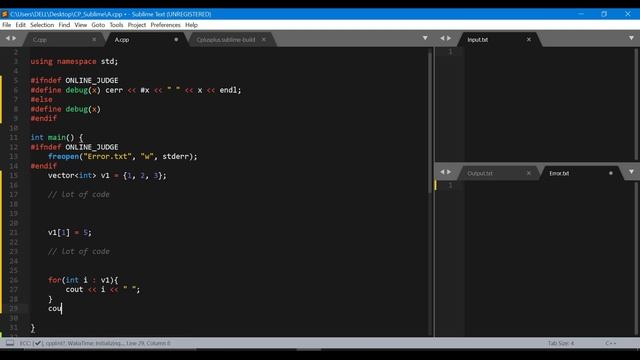
Task: Click the panel switcher icon in the status bar
Action: coord(10,343)
